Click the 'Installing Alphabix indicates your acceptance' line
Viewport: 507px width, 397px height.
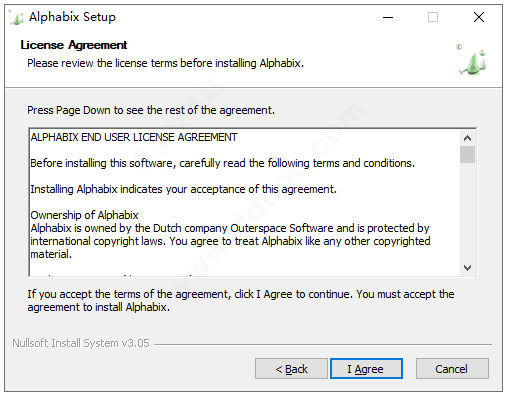184,189
